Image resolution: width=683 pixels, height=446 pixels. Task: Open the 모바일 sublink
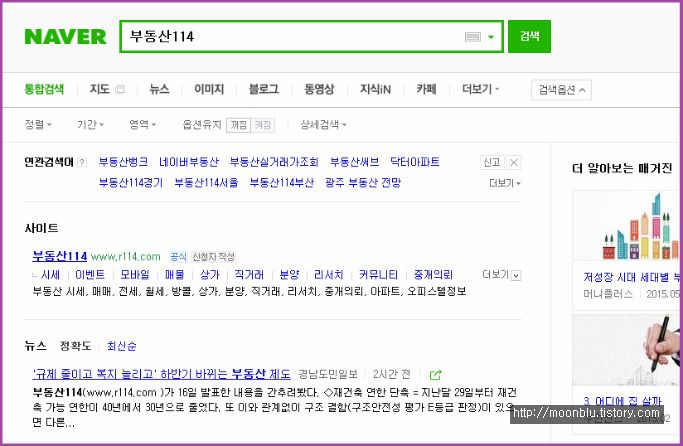pos(135,275)
